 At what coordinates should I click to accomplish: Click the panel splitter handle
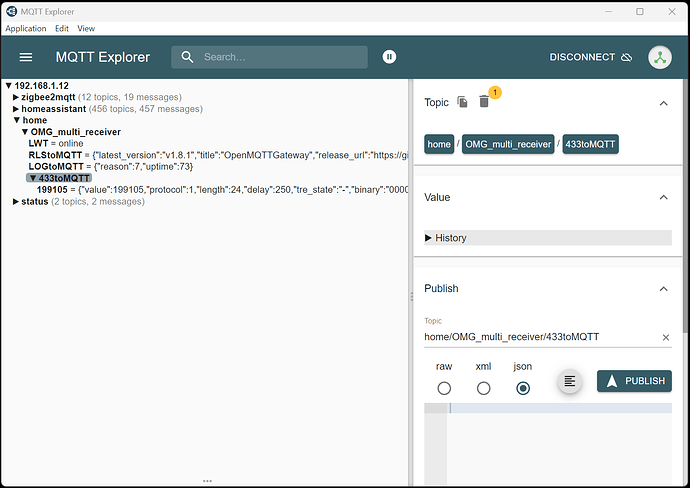pyautogui.click(x=411, y=297)
